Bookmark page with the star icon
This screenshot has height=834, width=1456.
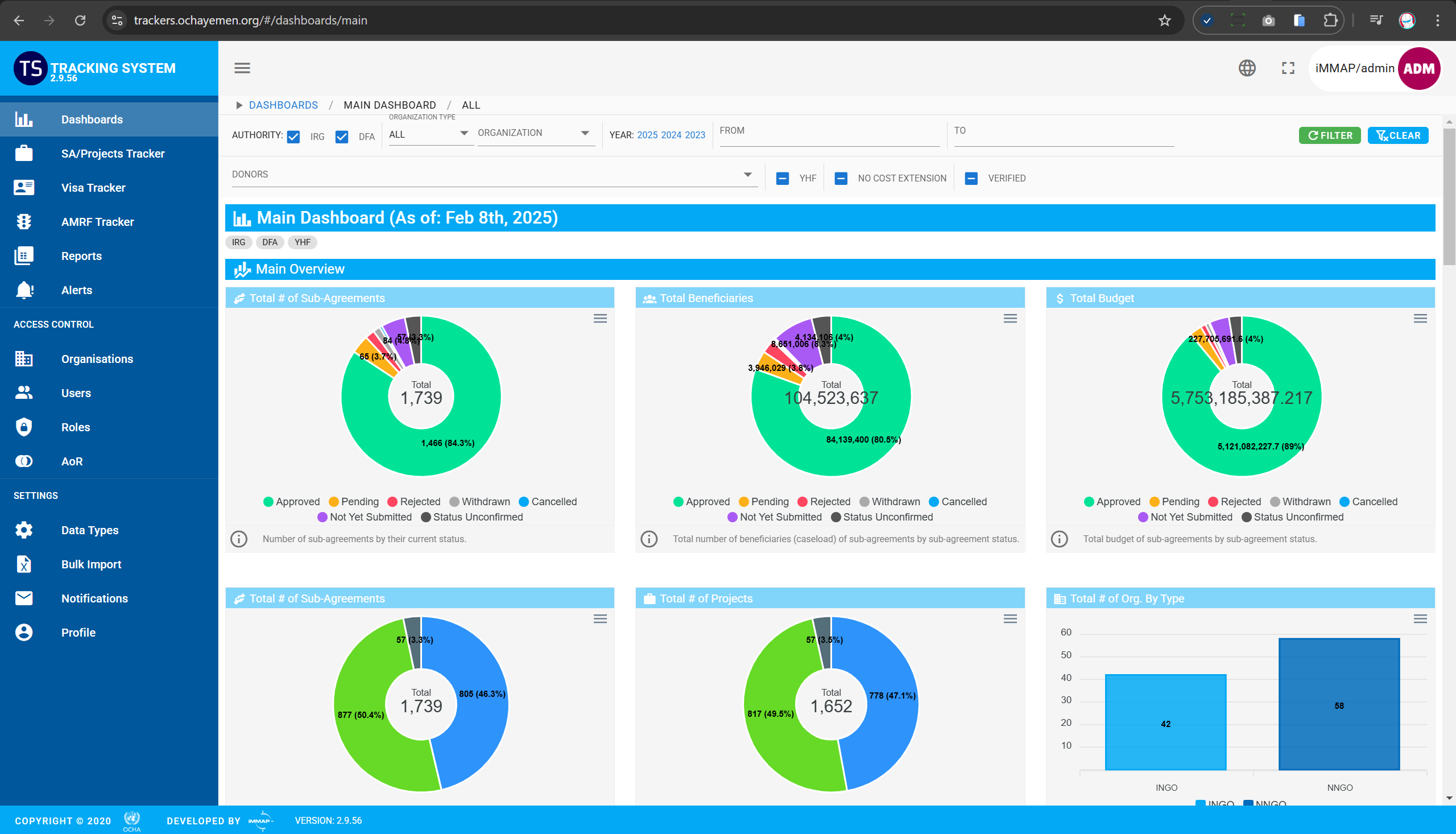coord(1165,20)
